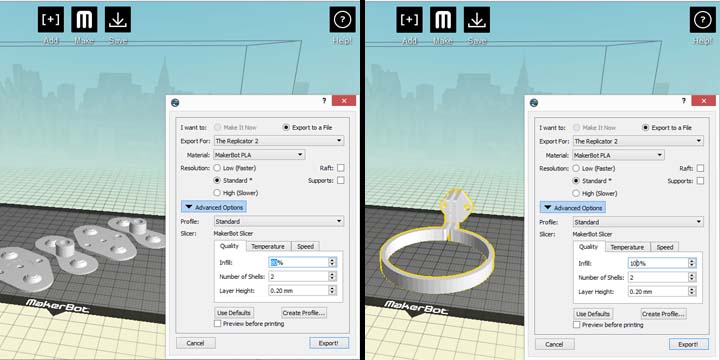Enable Supports checkbox in left dialog
The width and height of the screenshot is (720, 360).
[340, 180]
